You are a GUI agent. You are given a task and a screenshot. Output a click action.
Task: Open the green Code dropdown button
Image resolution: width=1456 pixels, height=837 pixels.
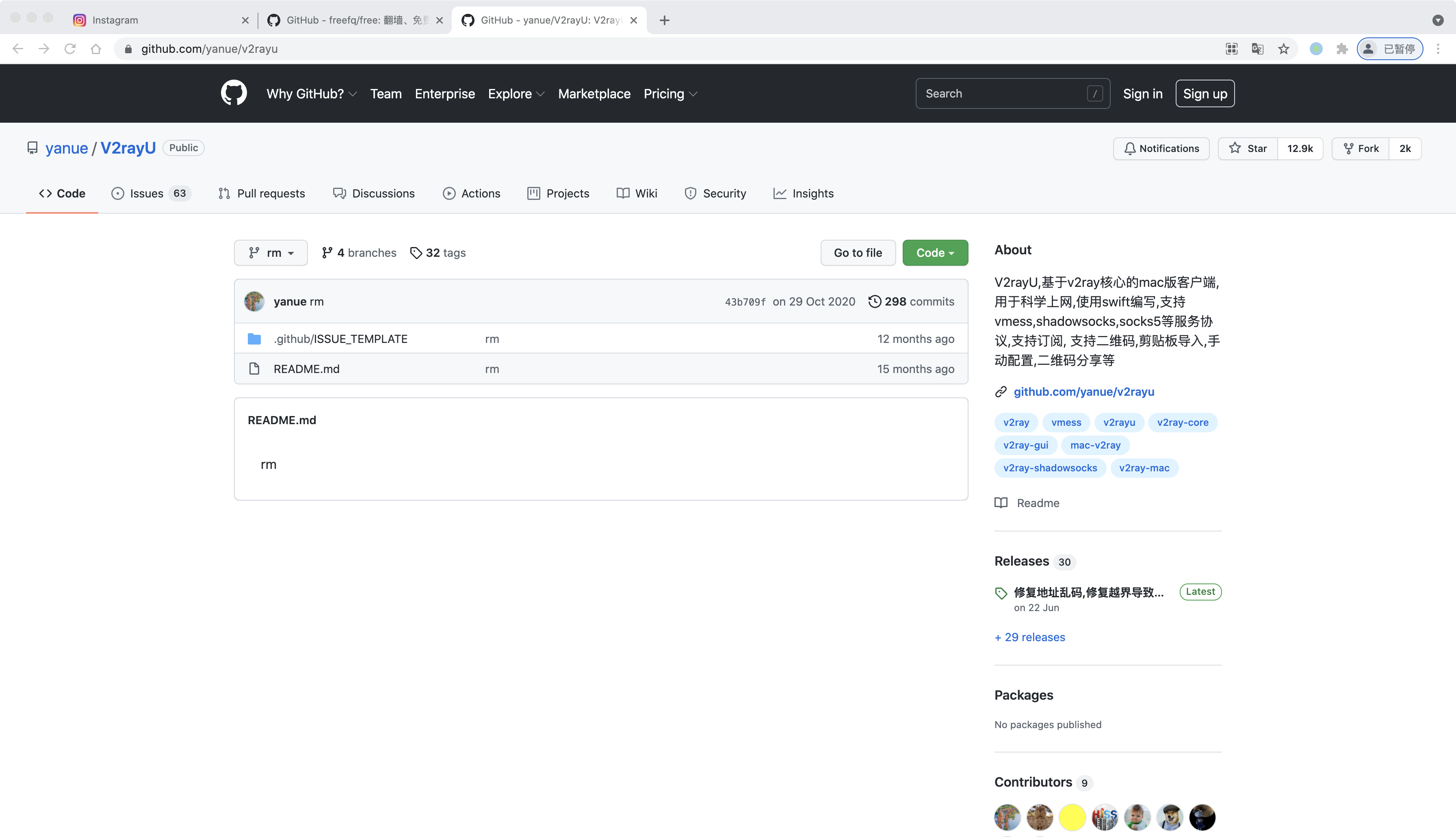point(935,252)
